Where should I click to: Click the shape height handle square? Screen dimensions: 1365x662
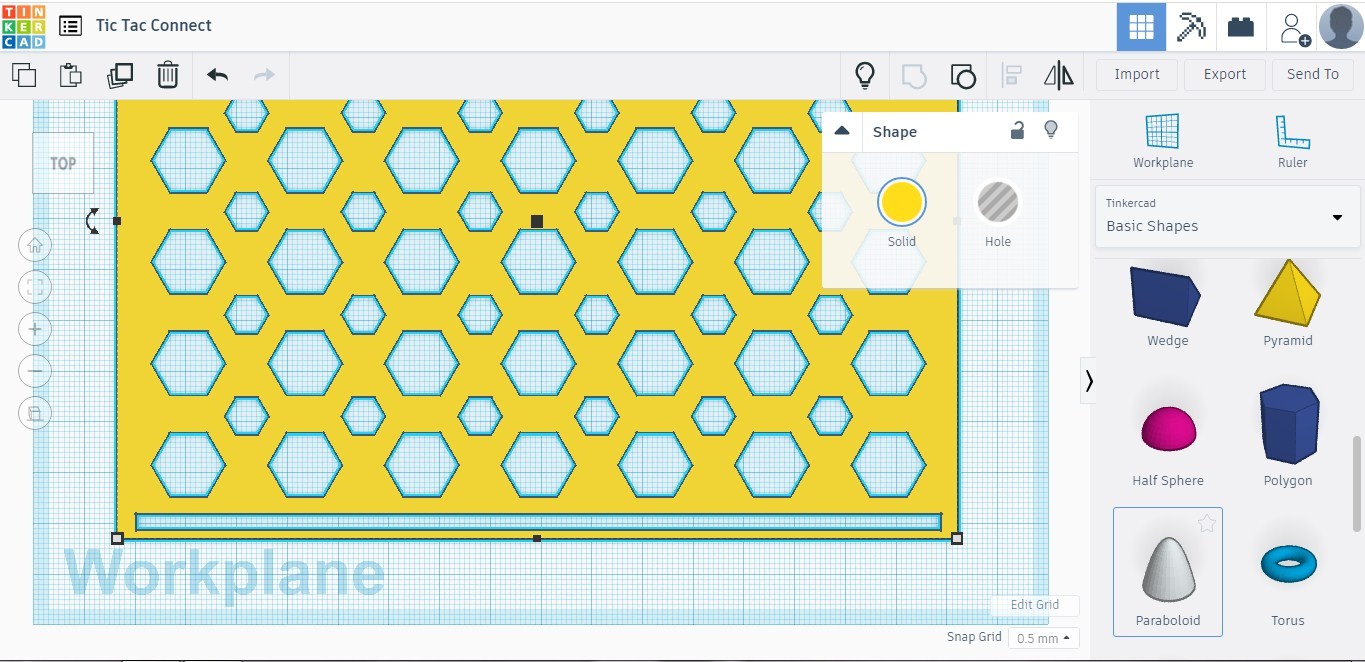tap(537, 221)
